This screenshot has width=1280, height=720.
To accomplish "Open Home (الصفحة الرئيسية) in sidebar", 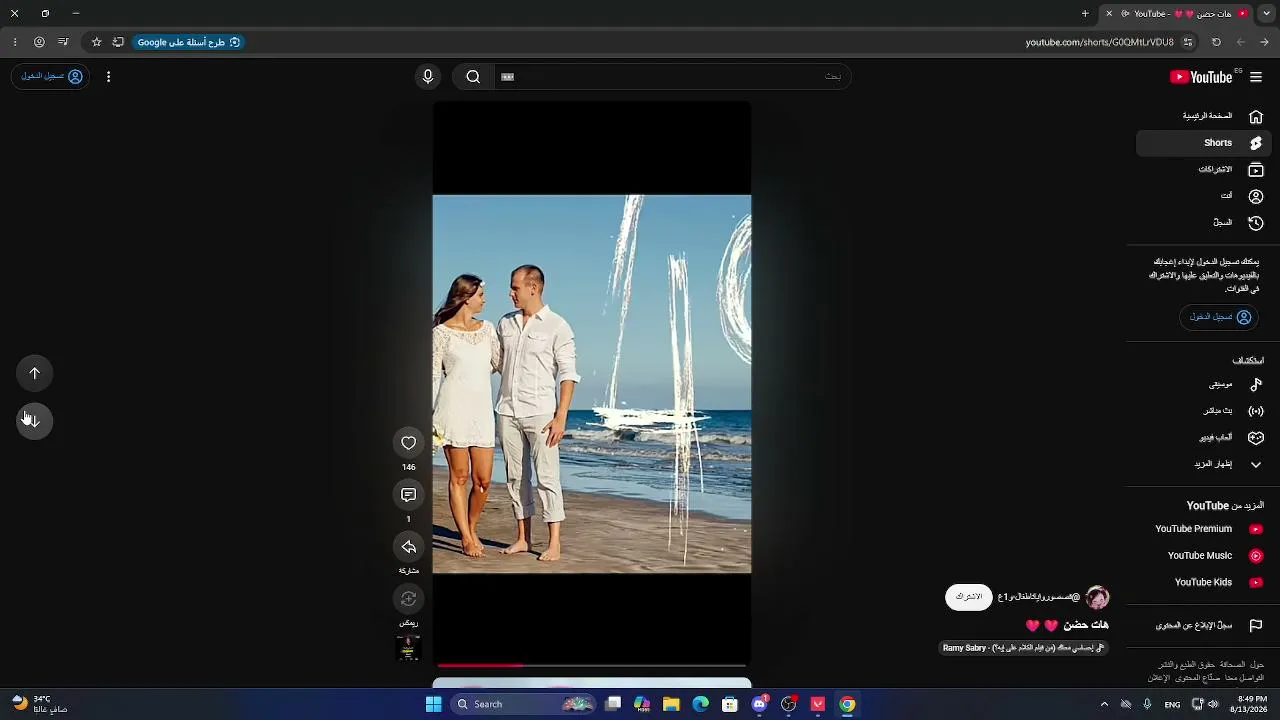I will [x=1204, y=116].
